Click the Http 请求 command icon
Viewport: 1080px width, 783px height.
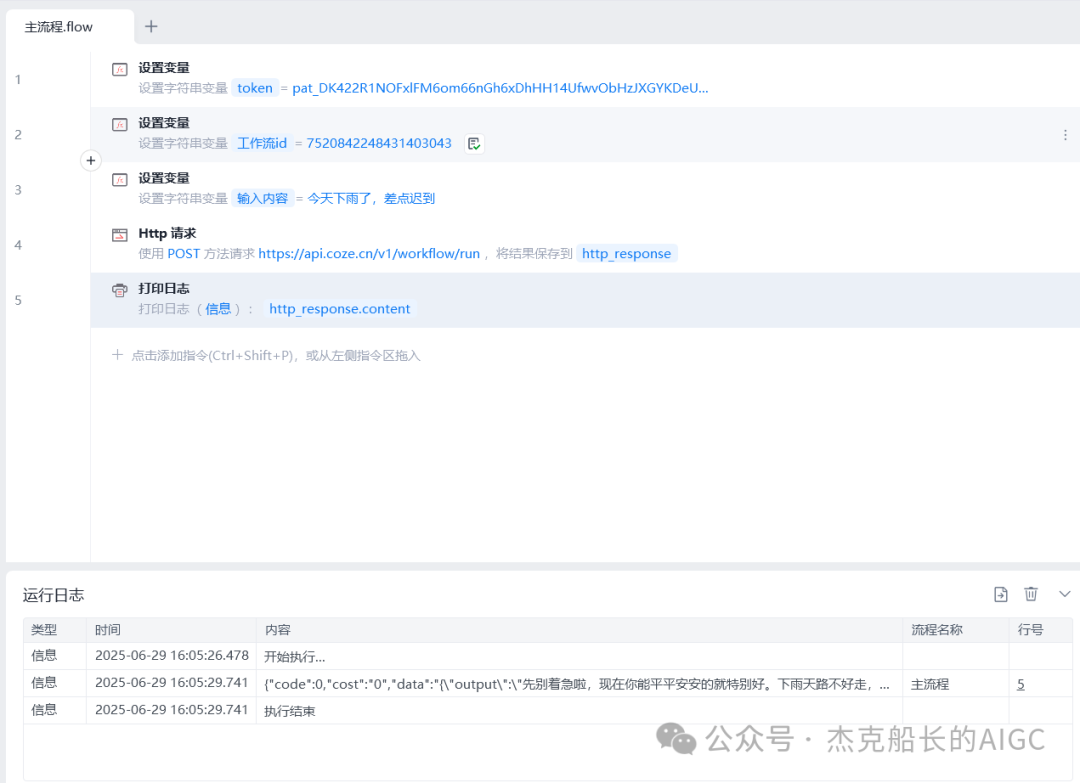point(120,235)
